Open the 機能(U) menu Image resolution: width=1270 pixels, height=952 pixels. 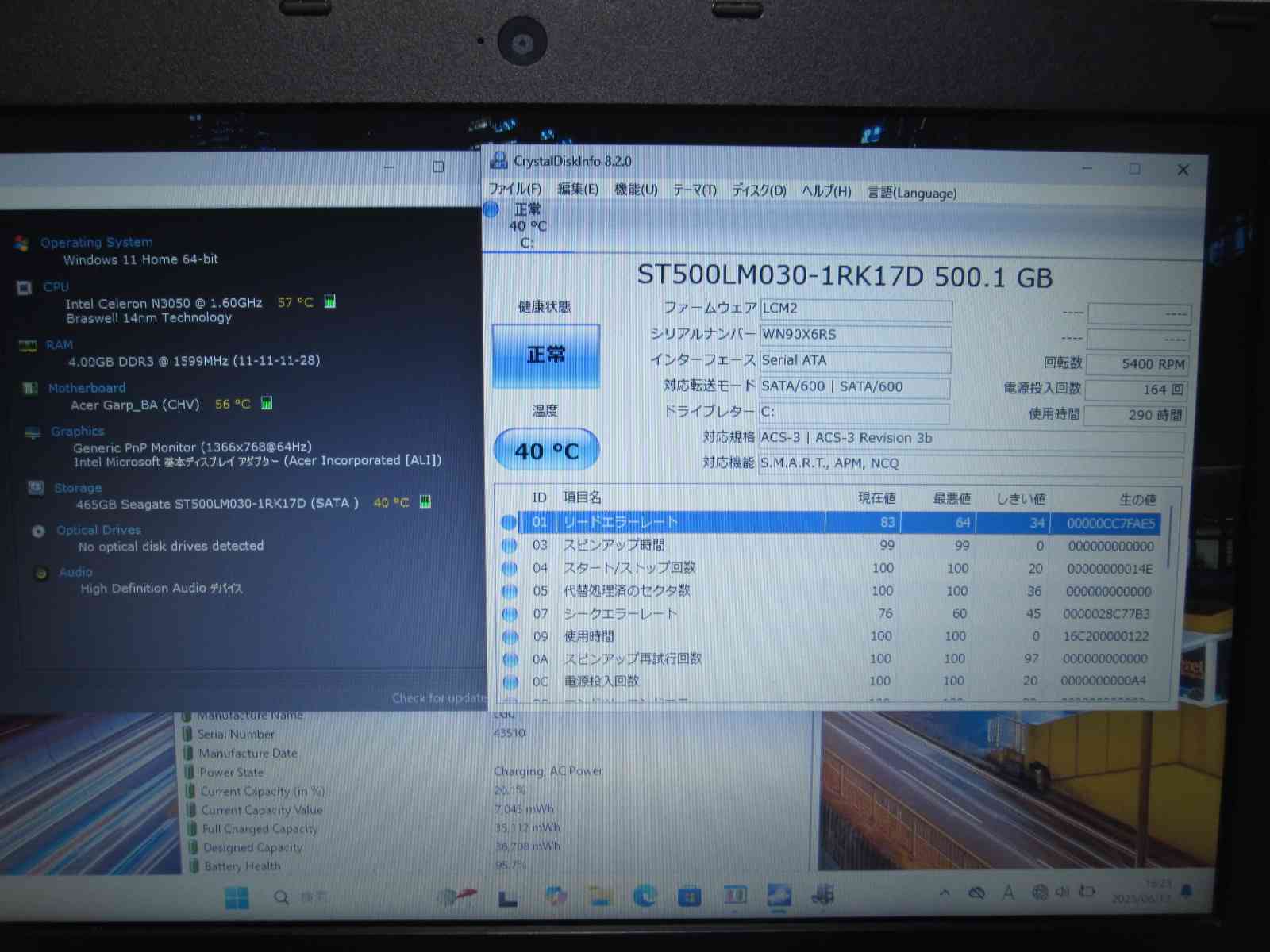coord(636,190)
